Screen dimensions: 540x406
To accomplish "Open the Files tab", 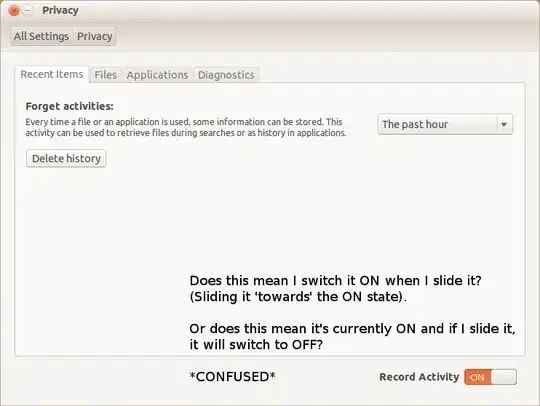I will coord(105,75).
